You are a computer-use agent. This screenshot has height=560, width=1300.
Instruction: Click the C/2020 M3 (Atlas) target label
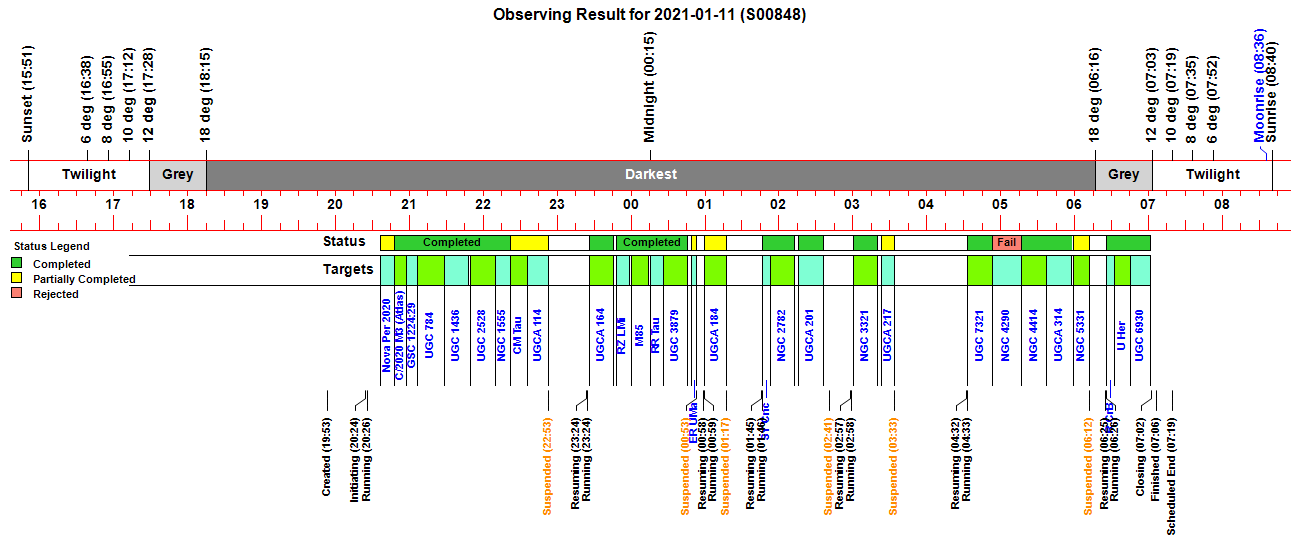click(400, 334)
